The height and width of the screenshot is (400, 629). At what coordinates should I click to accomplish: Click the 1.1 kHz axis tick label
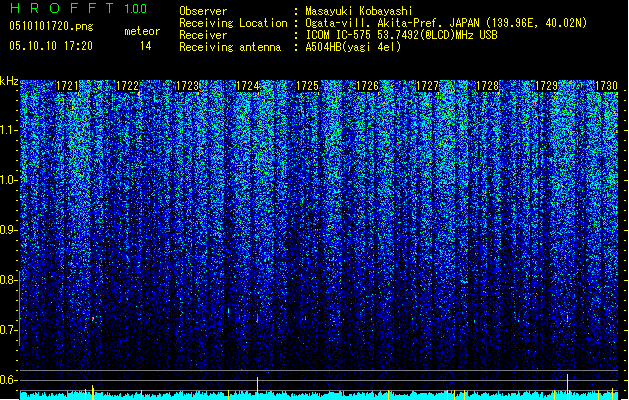click(x=8, y=130)
